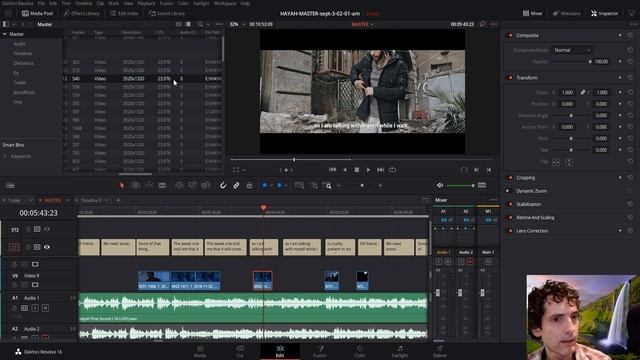Open the Media Pool panel
The width and height of the screenshot is (640, 360).
pos(38,13)
